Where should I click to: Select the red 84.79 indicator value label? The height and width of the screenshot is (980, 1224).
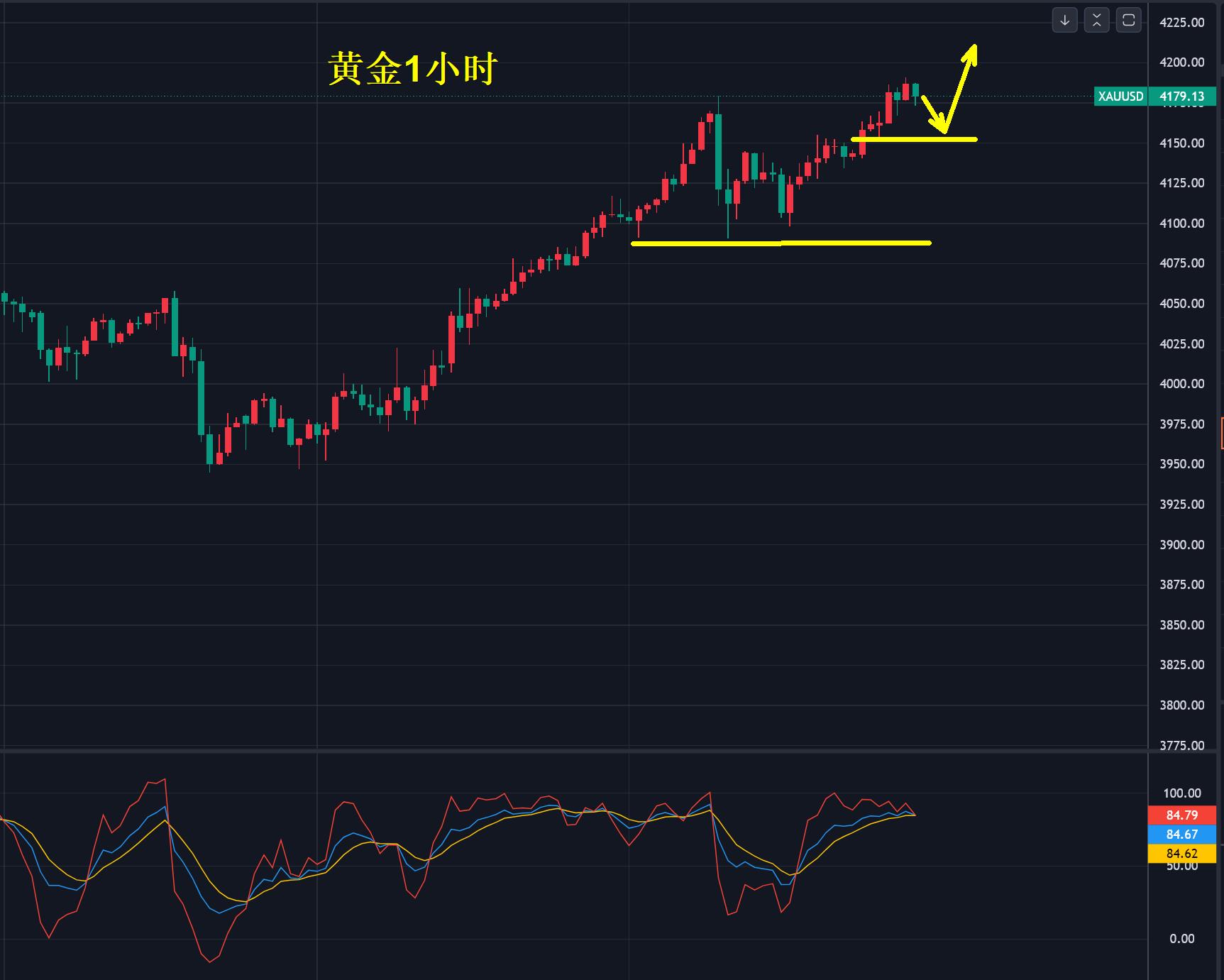pos(1181,815)
